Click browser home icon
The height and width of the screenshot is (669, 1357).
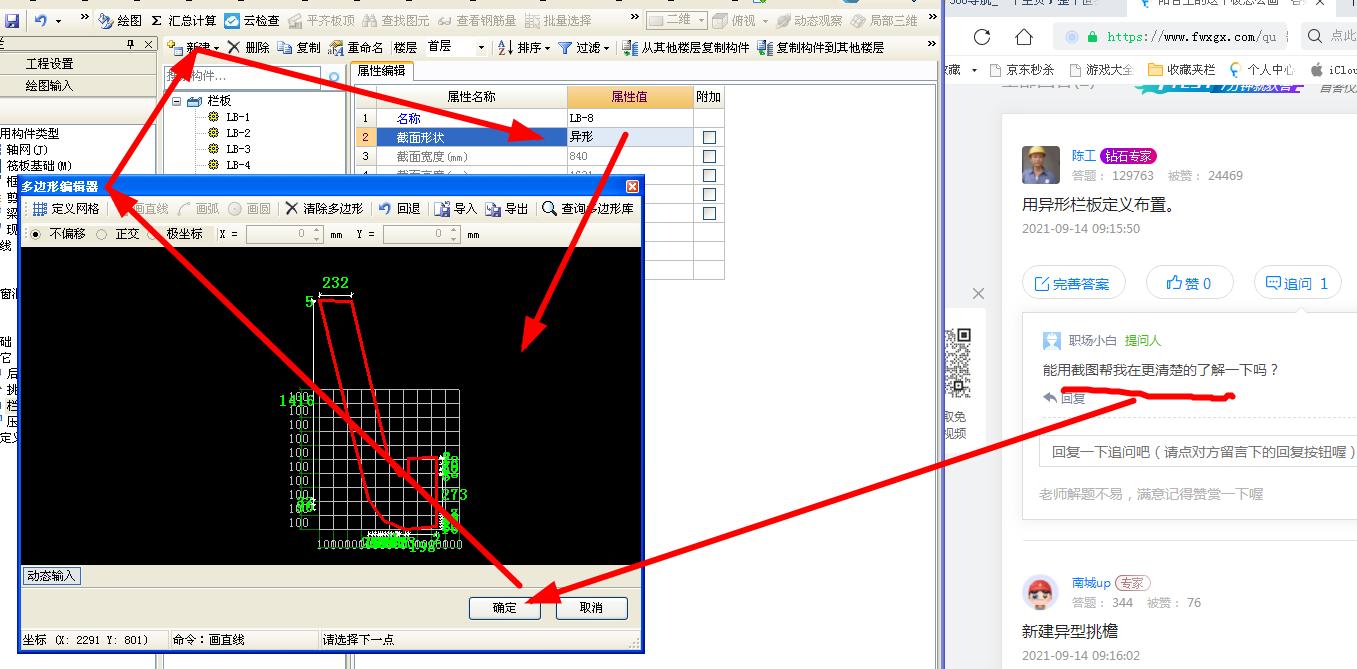point(1023,37)
